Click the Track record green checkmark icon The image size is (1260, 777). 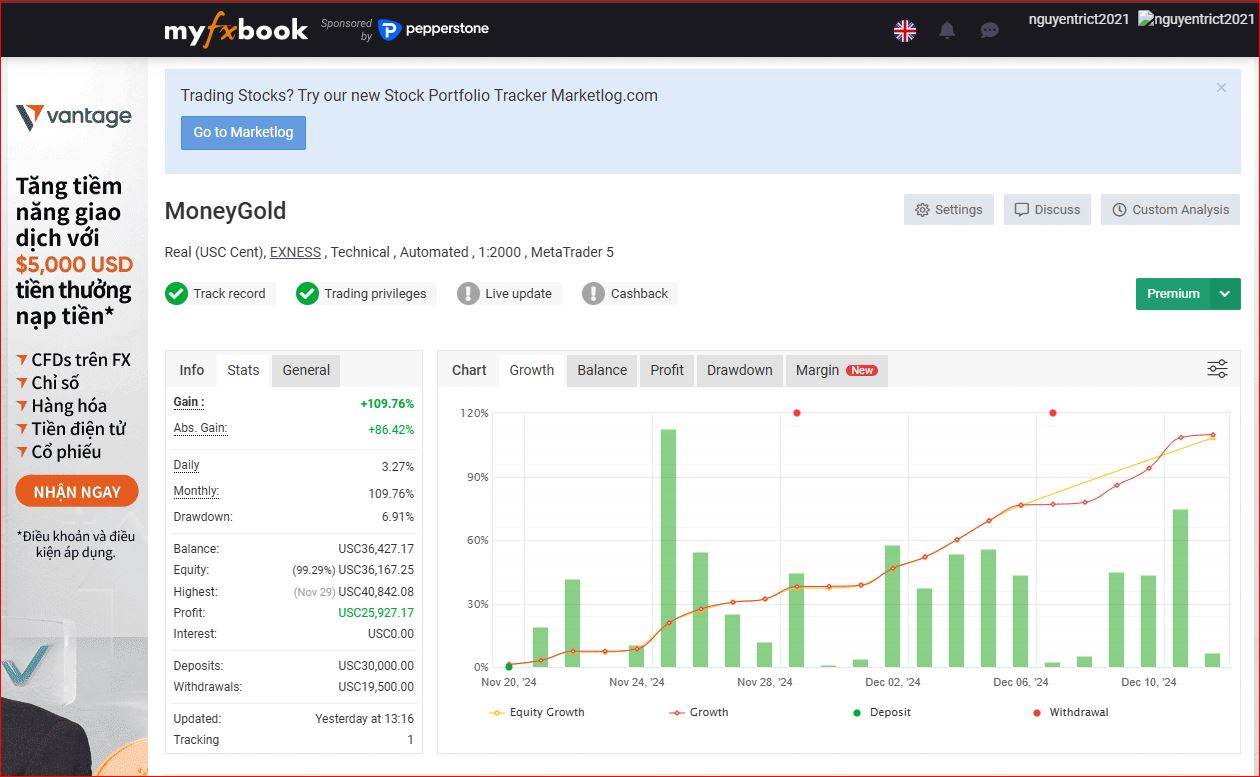(177, 293)
